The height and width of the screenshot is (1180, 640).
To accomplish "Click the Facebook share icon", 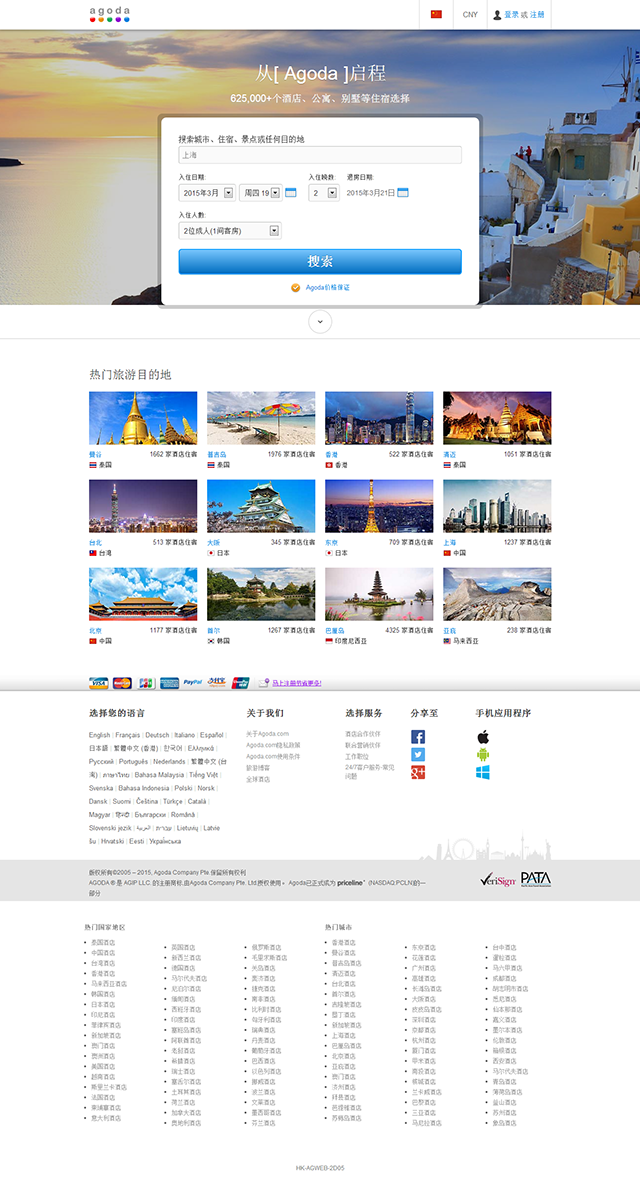I will click(x=418, y=737).
